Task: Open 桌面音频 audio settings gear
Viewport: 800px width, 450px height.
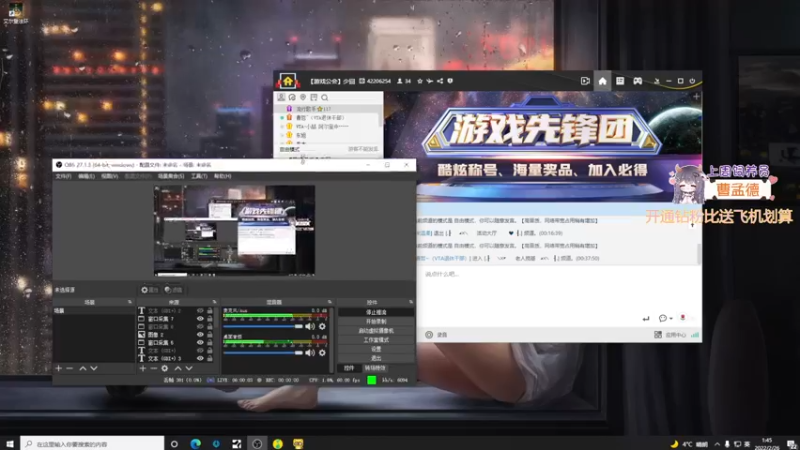Action: tap(322, 353)
